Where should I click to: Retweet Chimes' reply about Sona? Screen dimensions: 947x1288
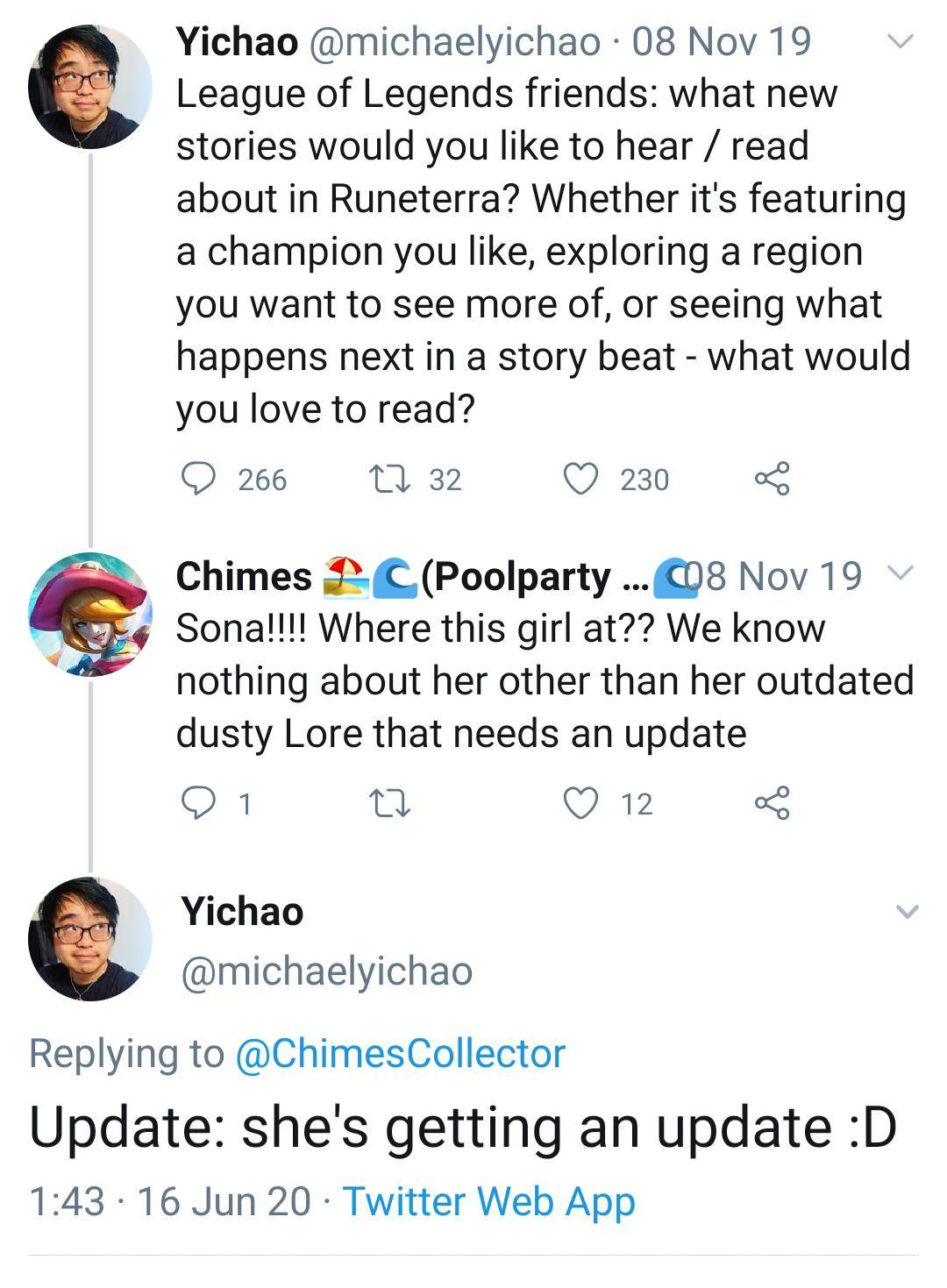click(x=393, y=801)
